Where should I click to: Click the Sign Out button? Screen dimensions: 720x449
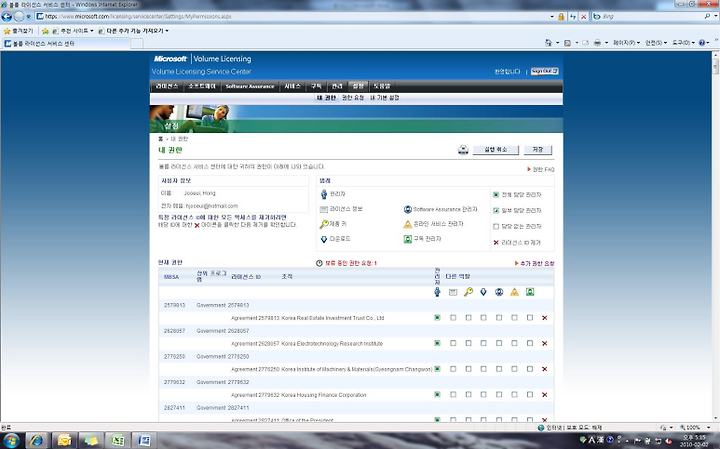click(x=545, y=71)
